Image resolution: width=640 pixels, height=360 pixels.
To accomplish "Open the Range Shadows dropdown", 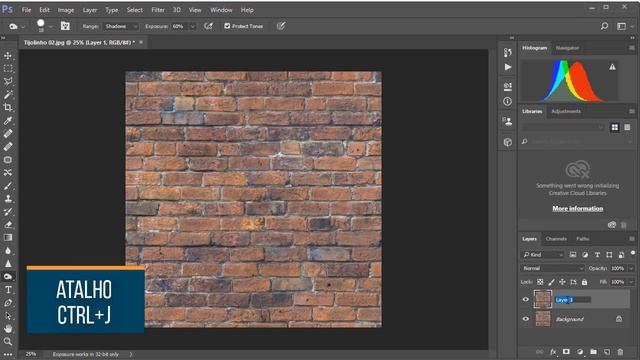I will (120, 26).
